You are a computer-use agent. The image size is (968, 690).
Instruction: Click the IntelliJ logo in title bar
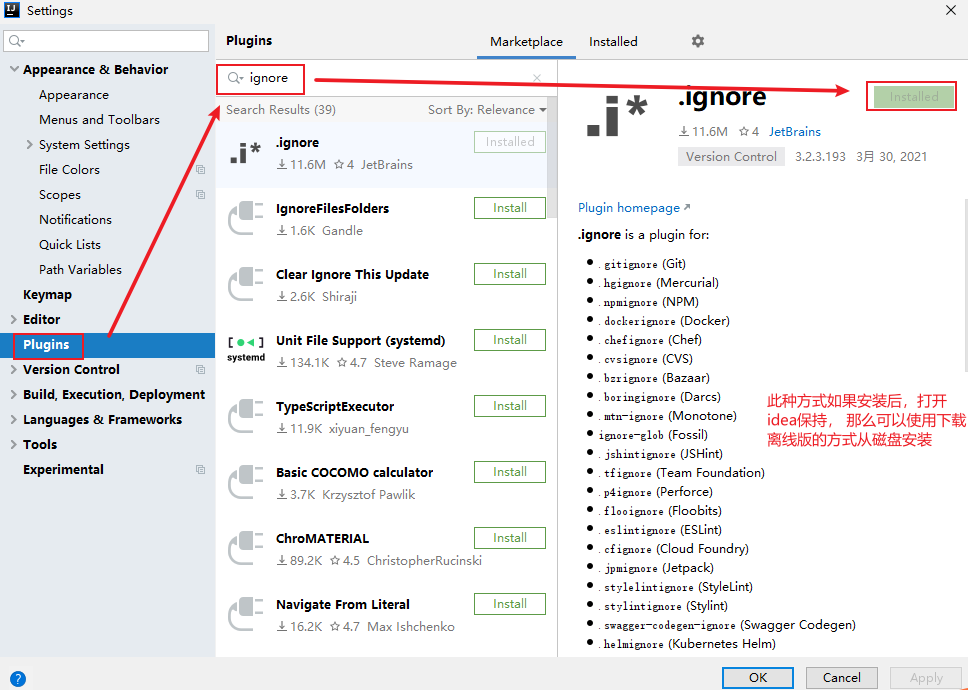[x=12, y=10]
